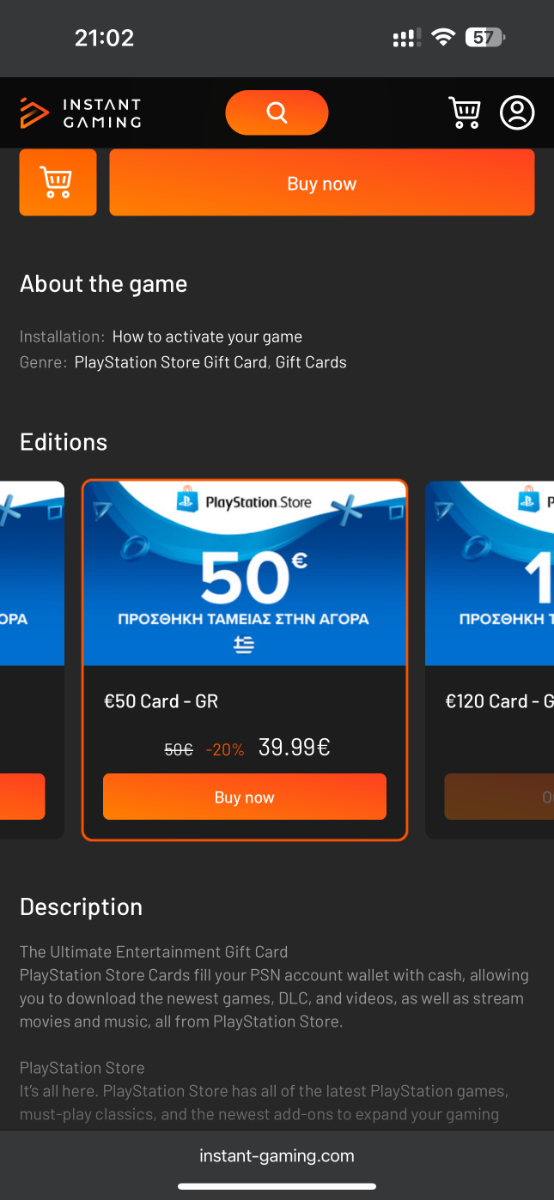Image resolution: width=554 pixels, height=1200 pixels.
Task: Tap the instant-gaming.com address bar
Action: coord(277,1156)
